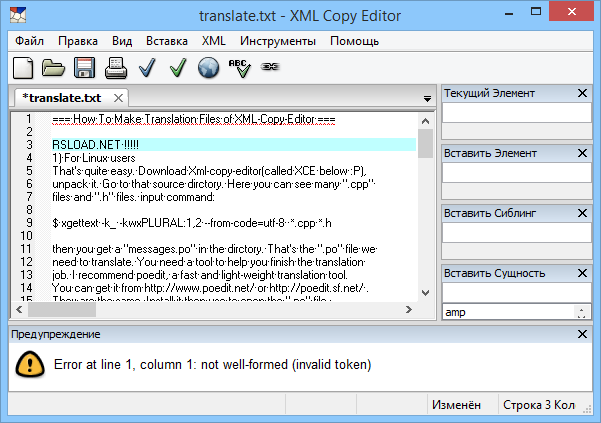601x423 pixels.
Task: Click line 3 text RSLOAD.NET !!!!!
Action: tap(95, 145)
